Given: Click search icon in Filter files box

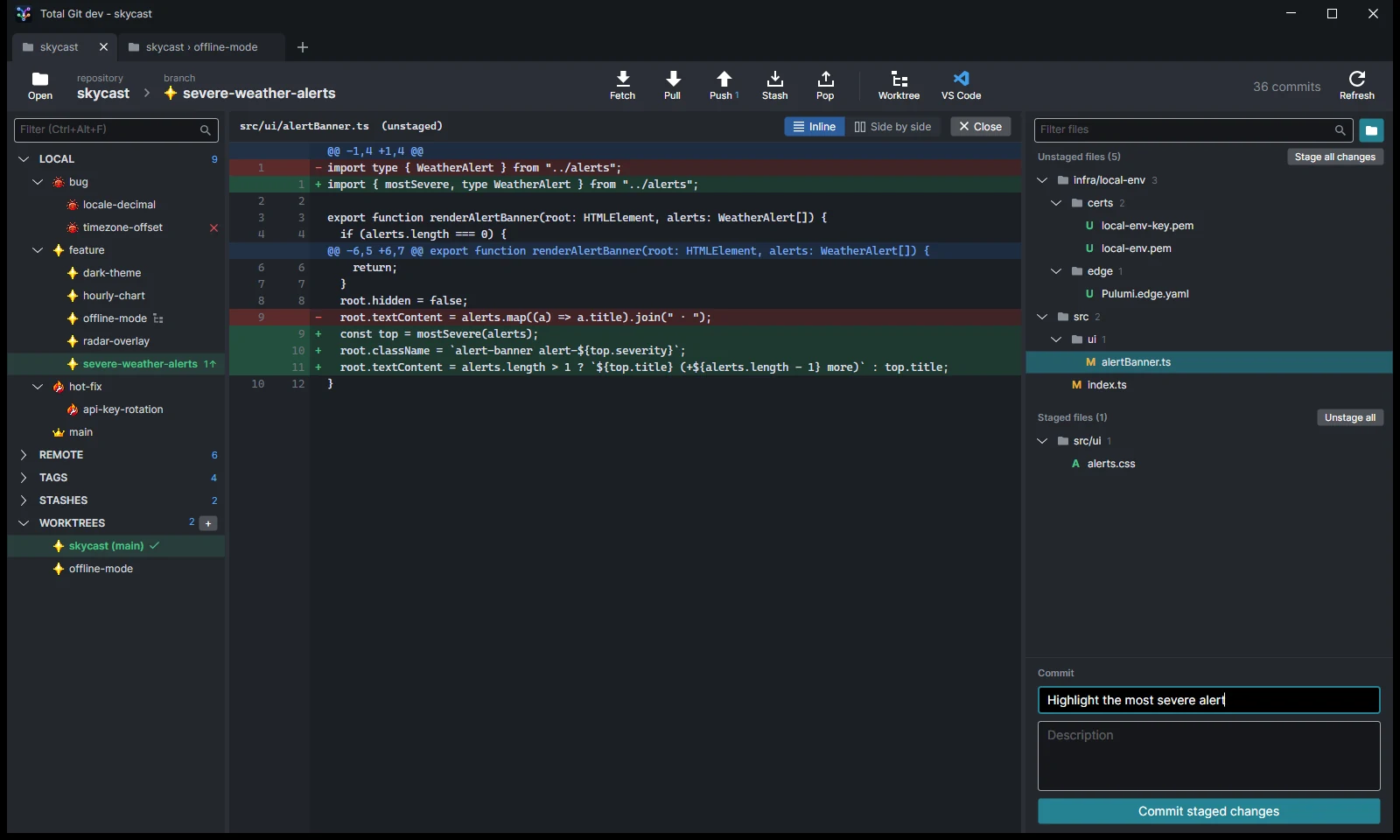Looking at the screenshot, I should (1340, 129).
